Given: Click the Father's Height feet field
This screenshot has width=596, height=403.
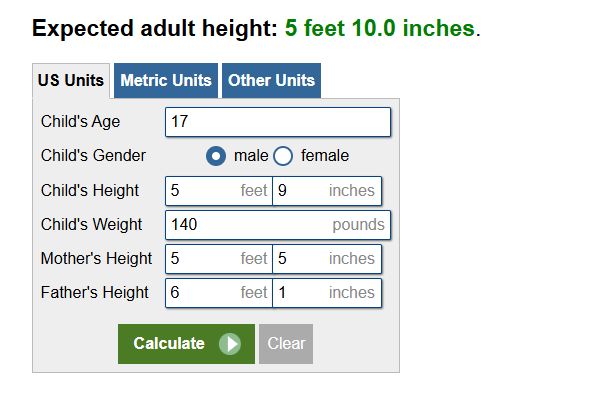Looking at the screenshot, I should coord(219,293).
